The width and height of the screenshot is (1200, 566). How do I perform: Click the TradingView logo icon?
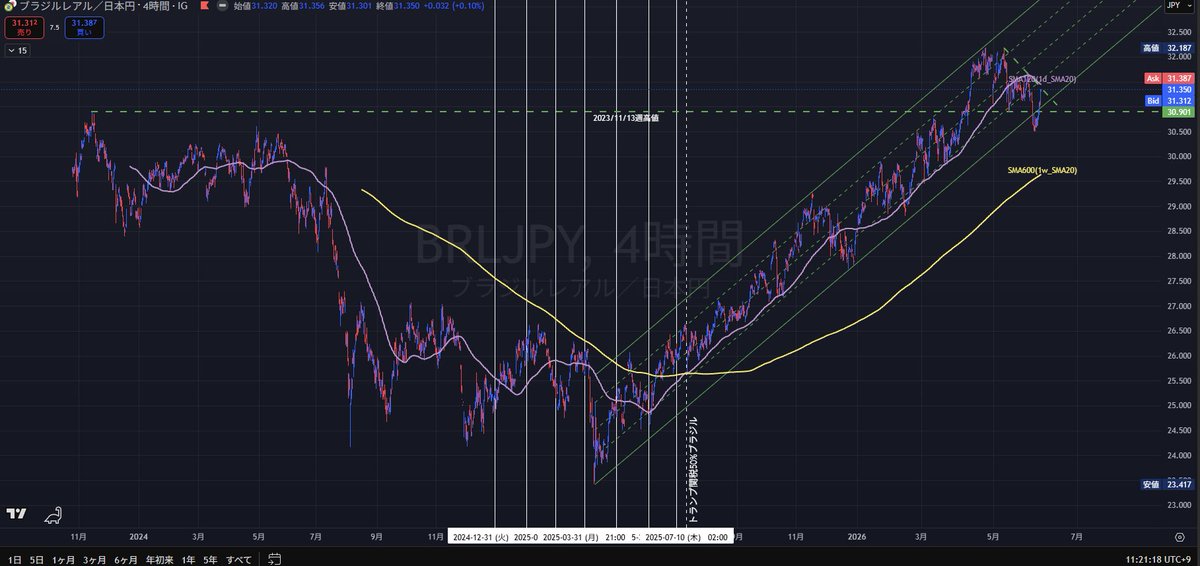tap(16, 514)
